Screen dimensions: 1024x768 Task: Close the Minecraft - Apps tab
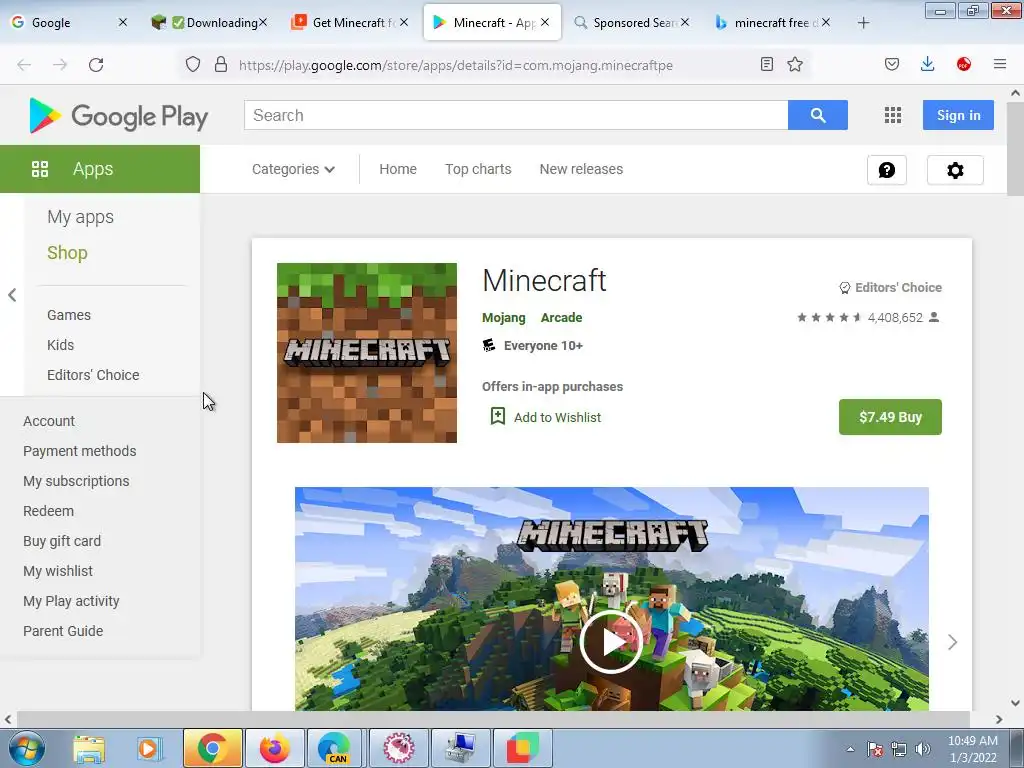click(545, 22)
